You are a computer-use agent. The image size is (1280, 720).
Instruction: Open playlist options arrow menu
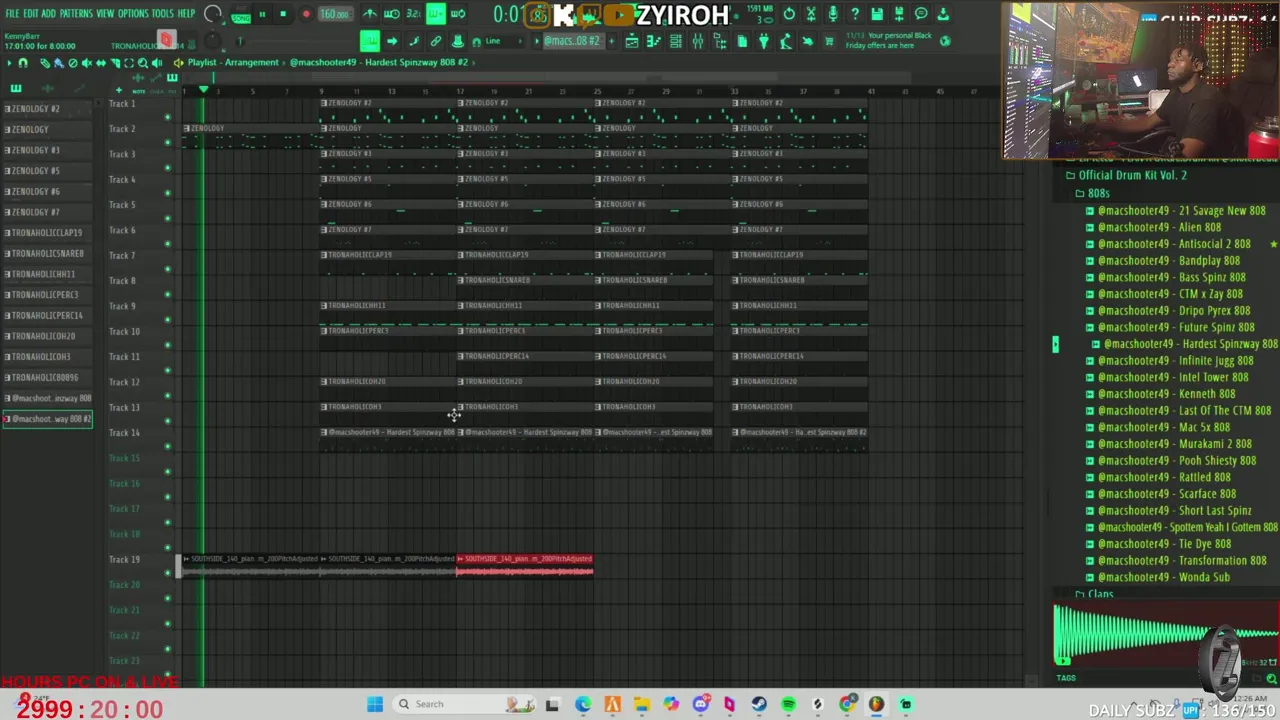click(x=8, y=62)
